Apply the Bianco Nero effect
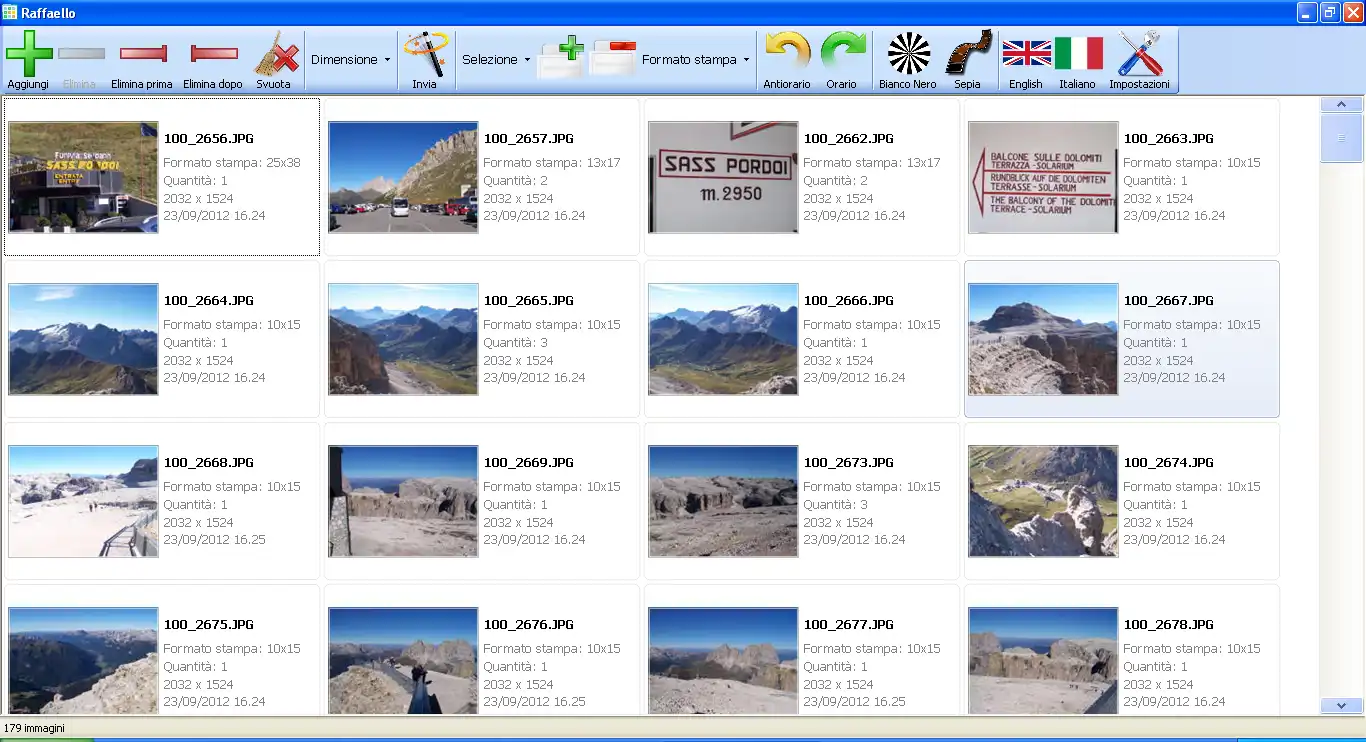 pos(908,53)
